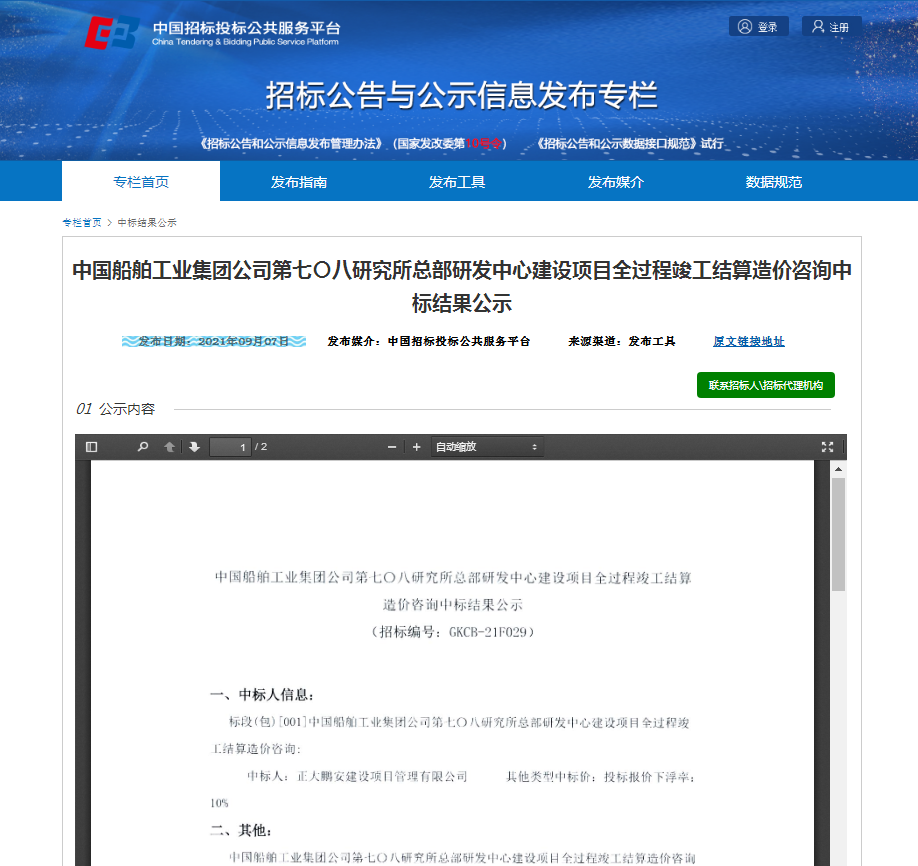This screenshot has height=866, width=918.
Task: Go to next PDF page arrow
Action: click(194, 447)
